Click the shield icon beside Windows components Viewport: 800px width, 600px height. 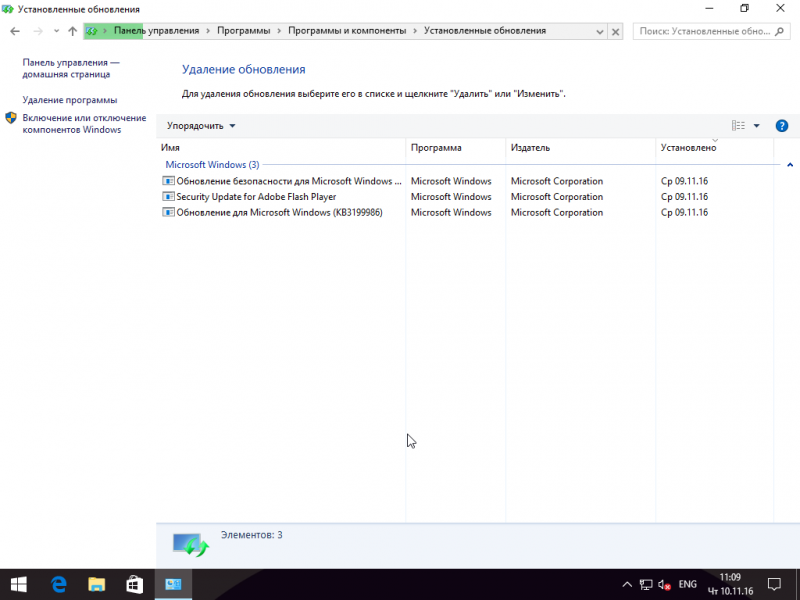click(x=11, y=118)
